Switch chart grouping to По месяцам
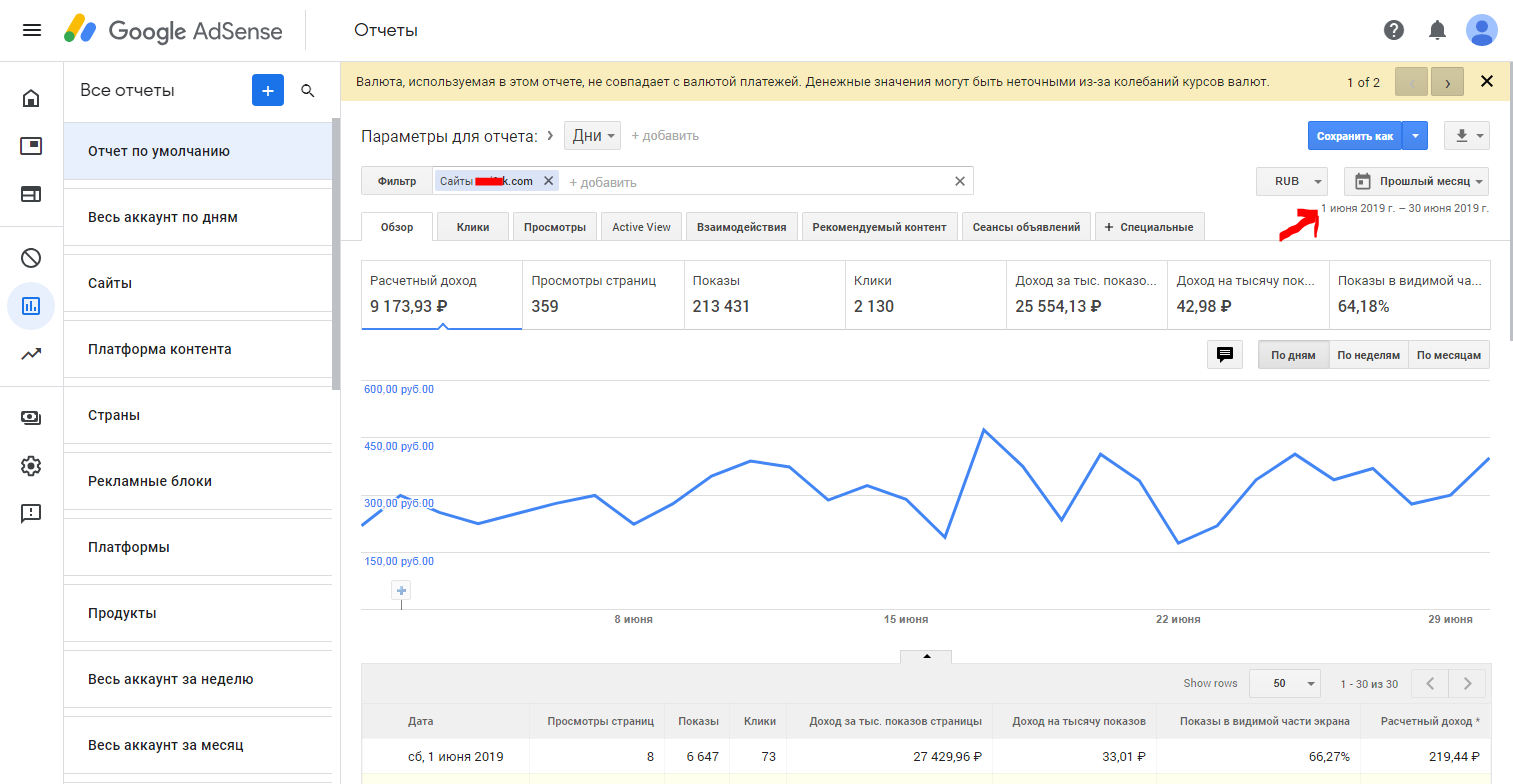 [x=1448, y=355]
